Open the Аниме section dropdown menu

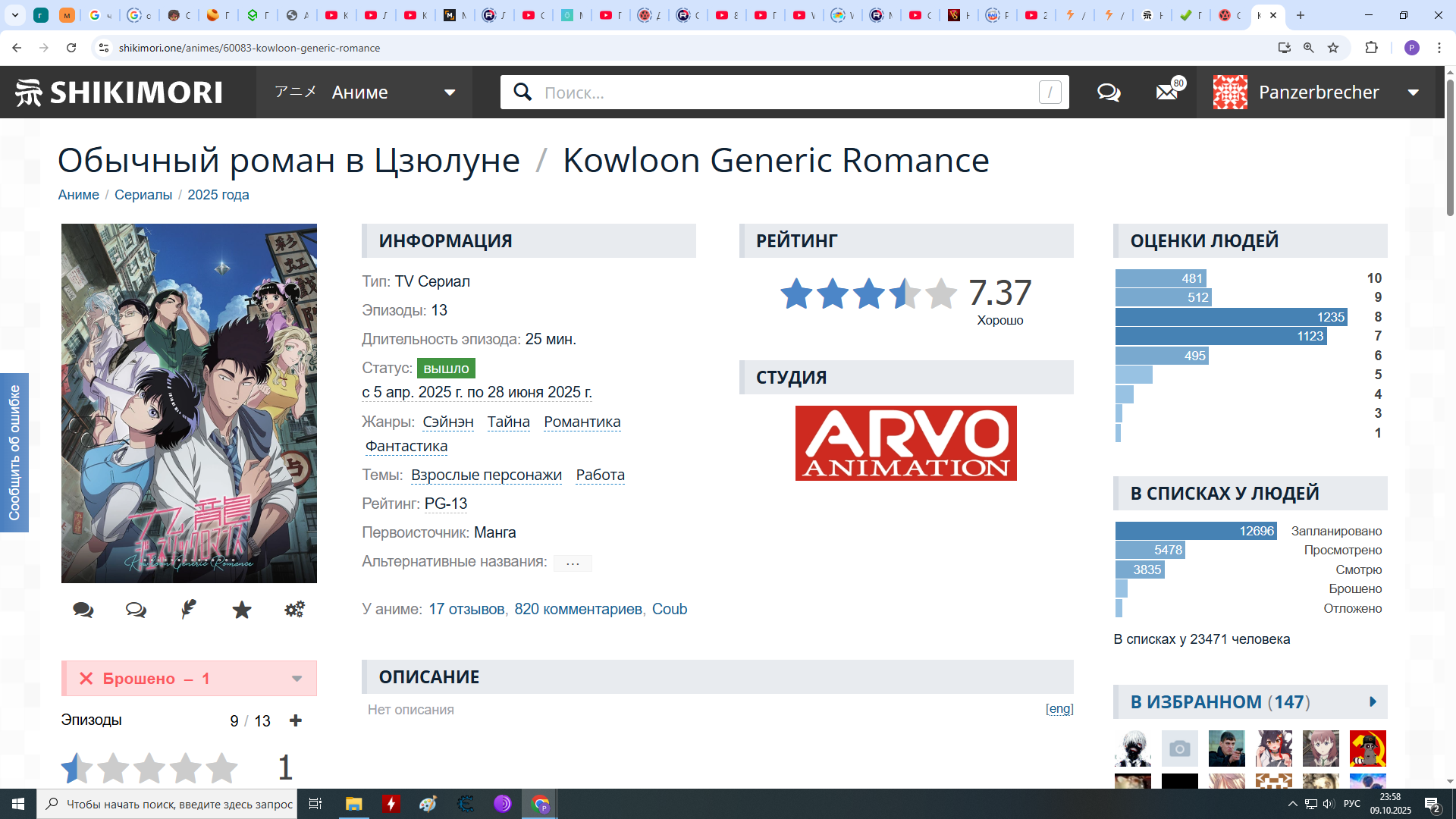pos(449,93)
